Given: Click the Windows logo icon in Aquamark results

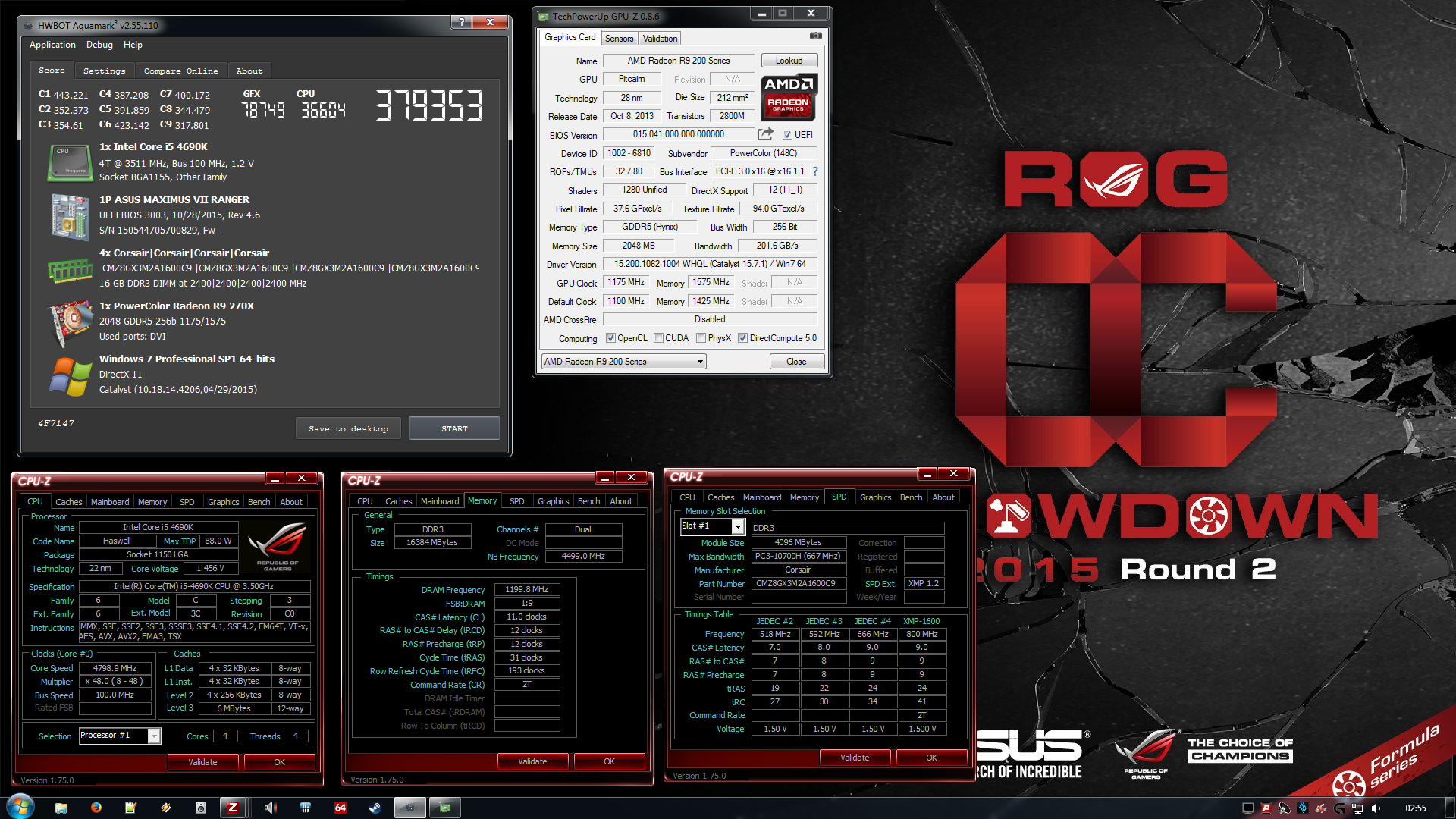Looking at the screenshot, I should coord(70,377).
